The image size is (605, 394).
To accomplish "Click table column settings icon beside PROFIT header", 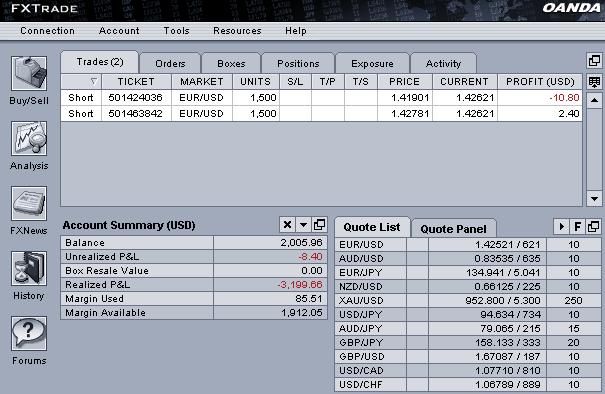I will [x=594, y=82].
